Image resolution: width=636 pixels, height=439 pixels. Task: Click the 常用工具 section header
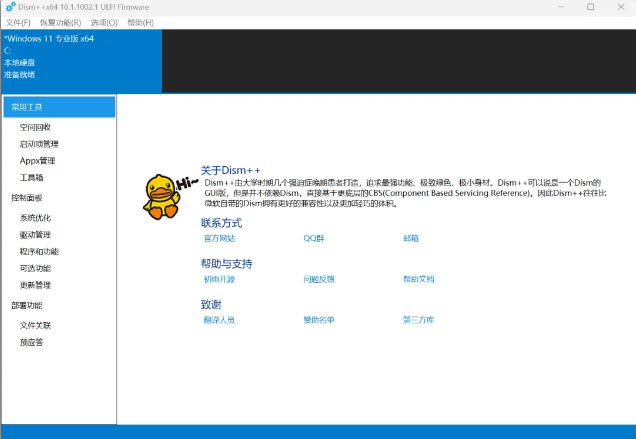coord(59,107)
